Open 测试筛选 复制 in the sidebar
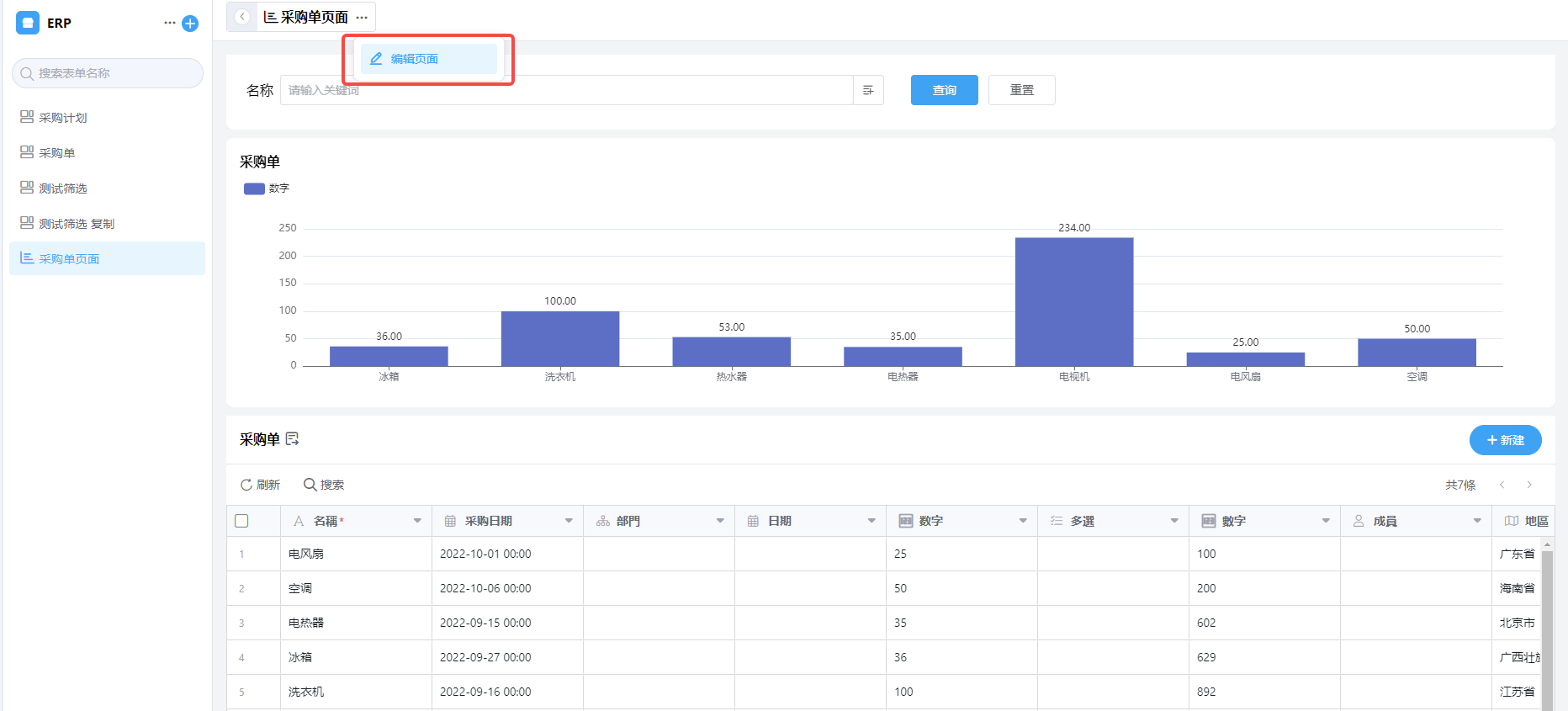1568x711 pixels. (107, 224)
